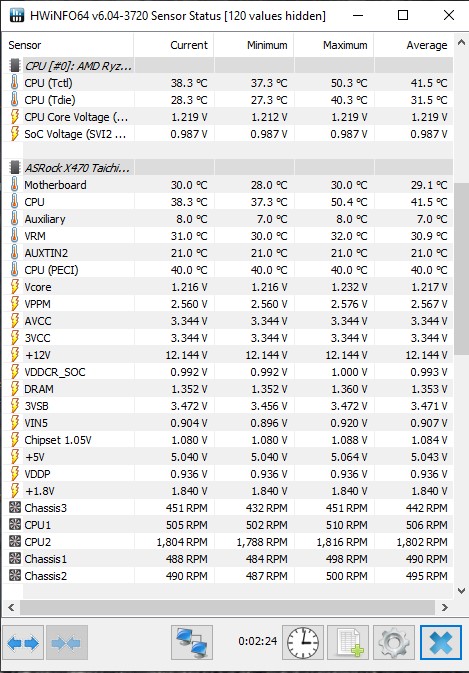Click fan icon beside Chassis2
469x673 pixels.
pyautogui.click(x=15, y=576)
